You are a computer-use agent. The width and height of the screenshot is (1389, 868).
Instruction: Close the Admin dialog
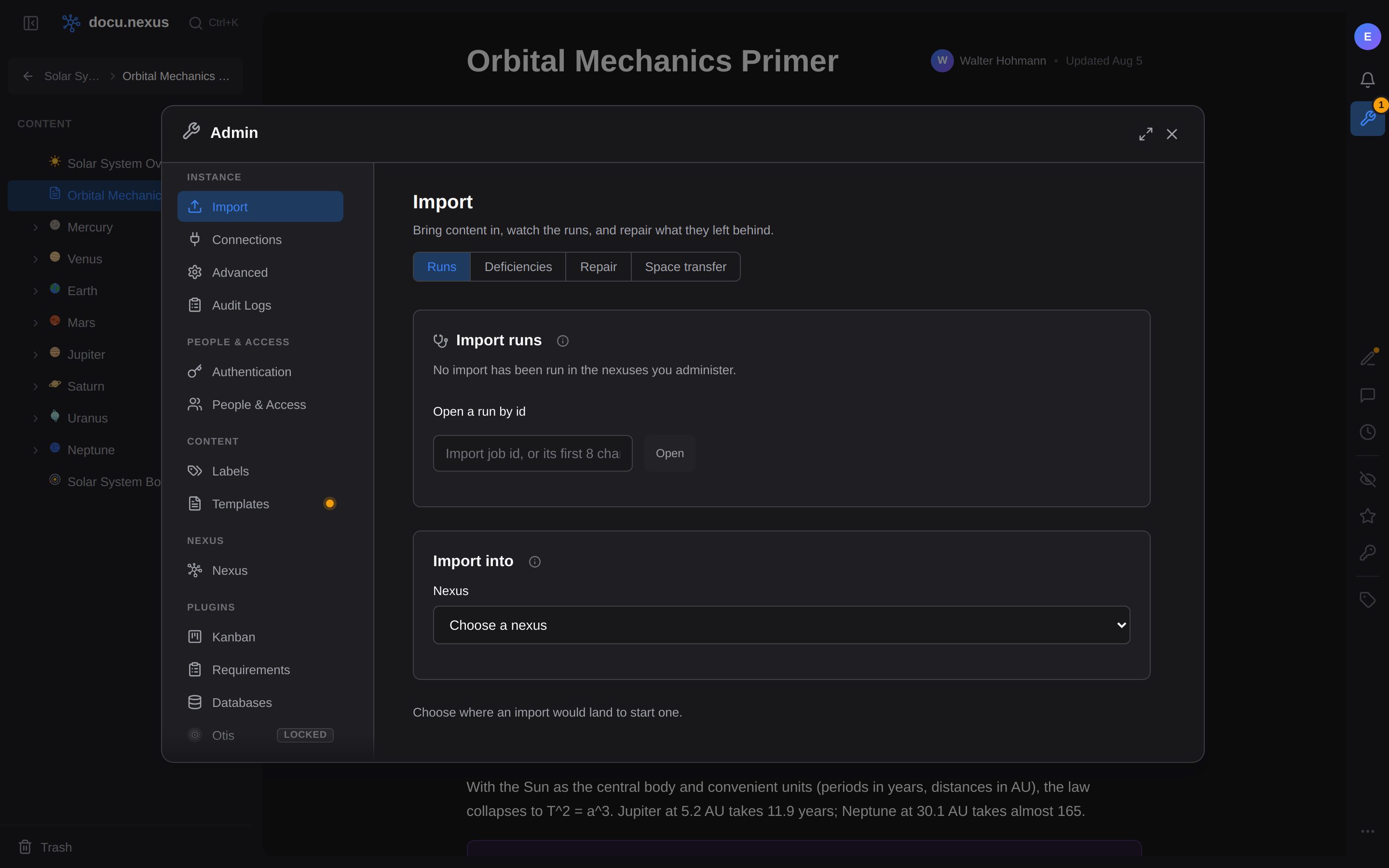point(1172,134)
